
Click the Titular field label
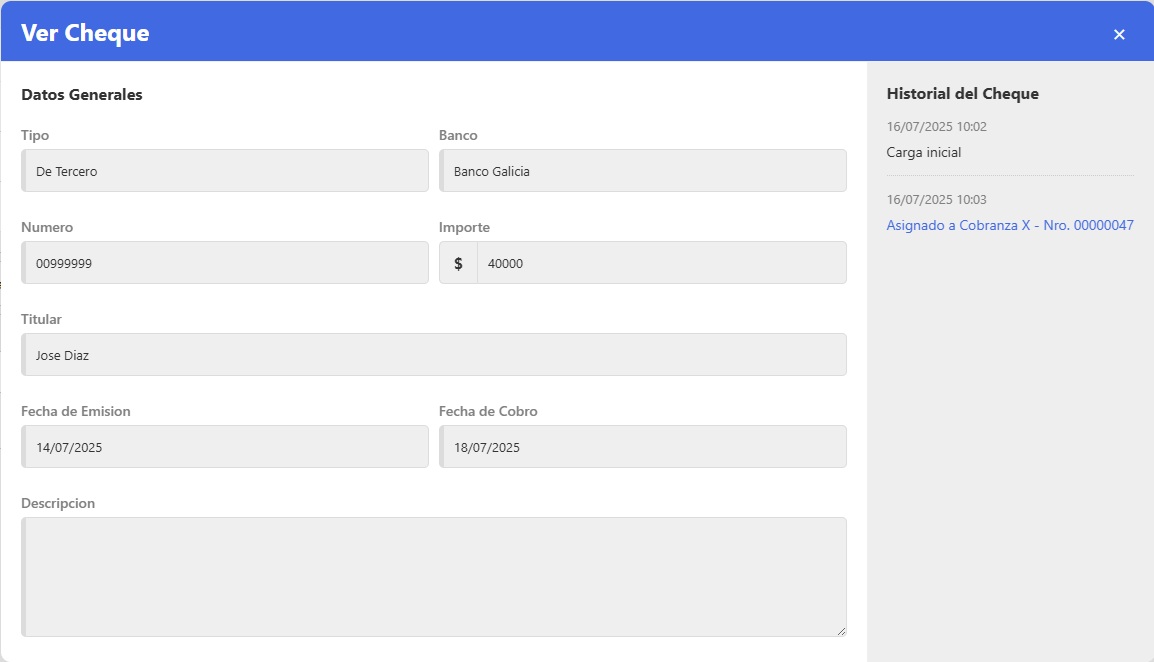41,319
